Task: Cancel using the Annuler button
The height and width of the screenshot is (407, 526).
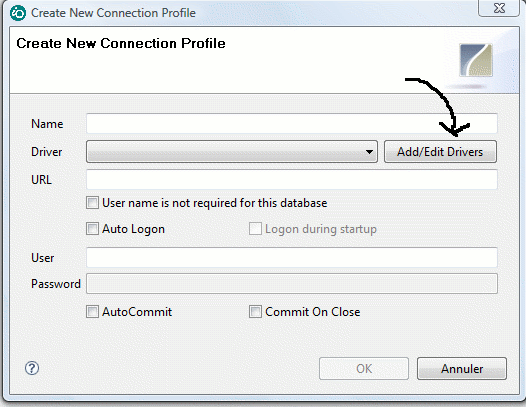Action: click(x=462, y=368)
